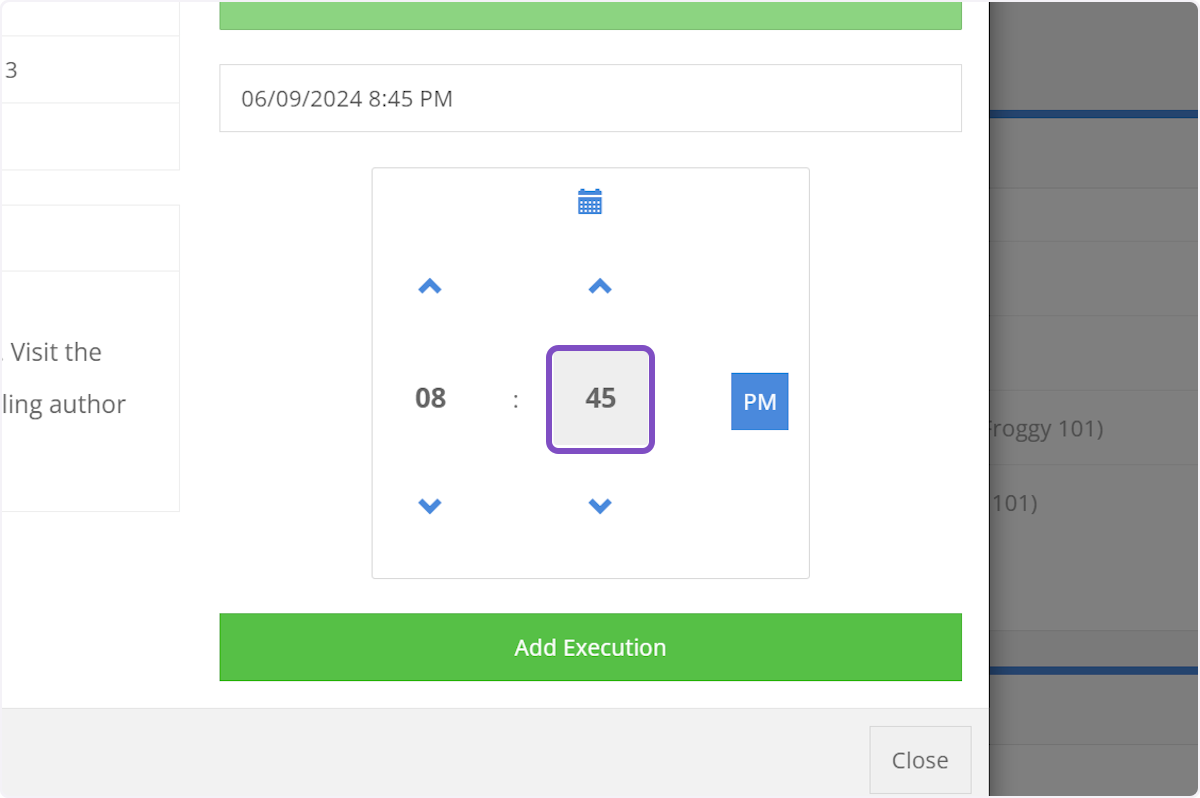Decrease the hour with the down arrow
Image resolution: width=1200 pixels, height=798 pixels.
[x=430, y=506]
